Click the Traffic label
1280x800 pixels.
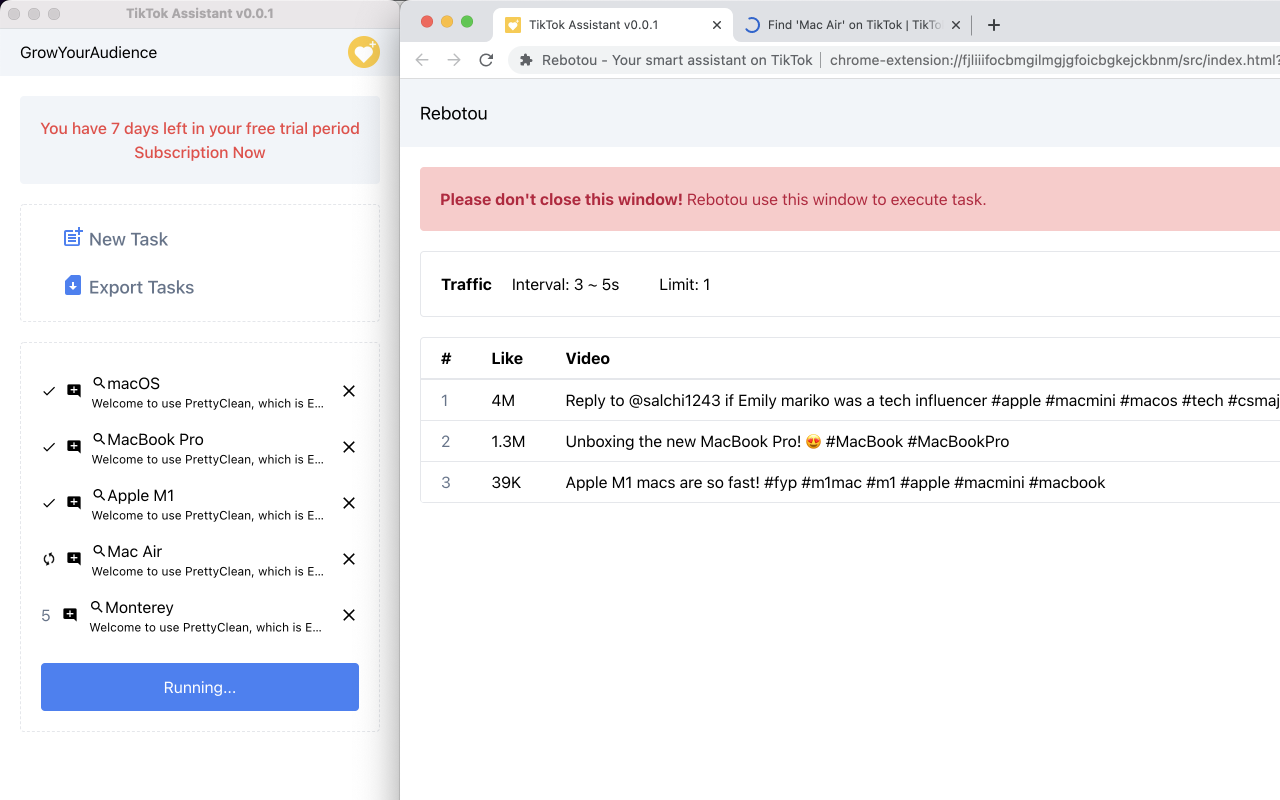pos(466,284)
